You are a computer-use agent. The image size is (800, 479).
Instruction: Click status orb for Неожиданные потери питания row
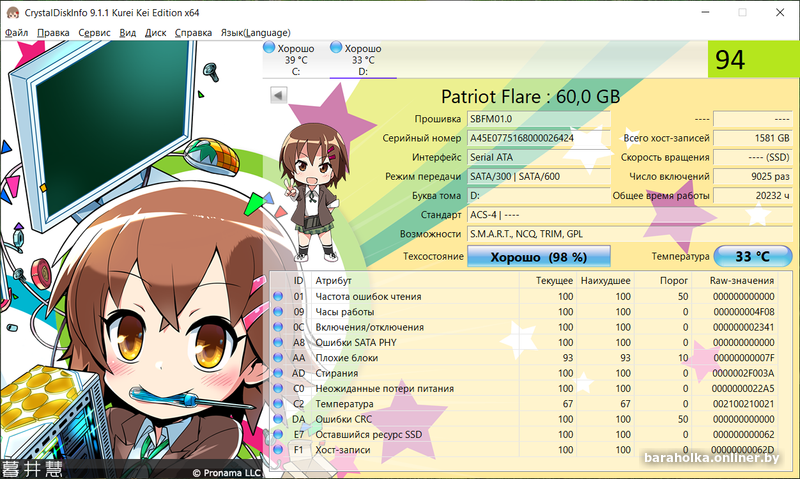[278, 388]
